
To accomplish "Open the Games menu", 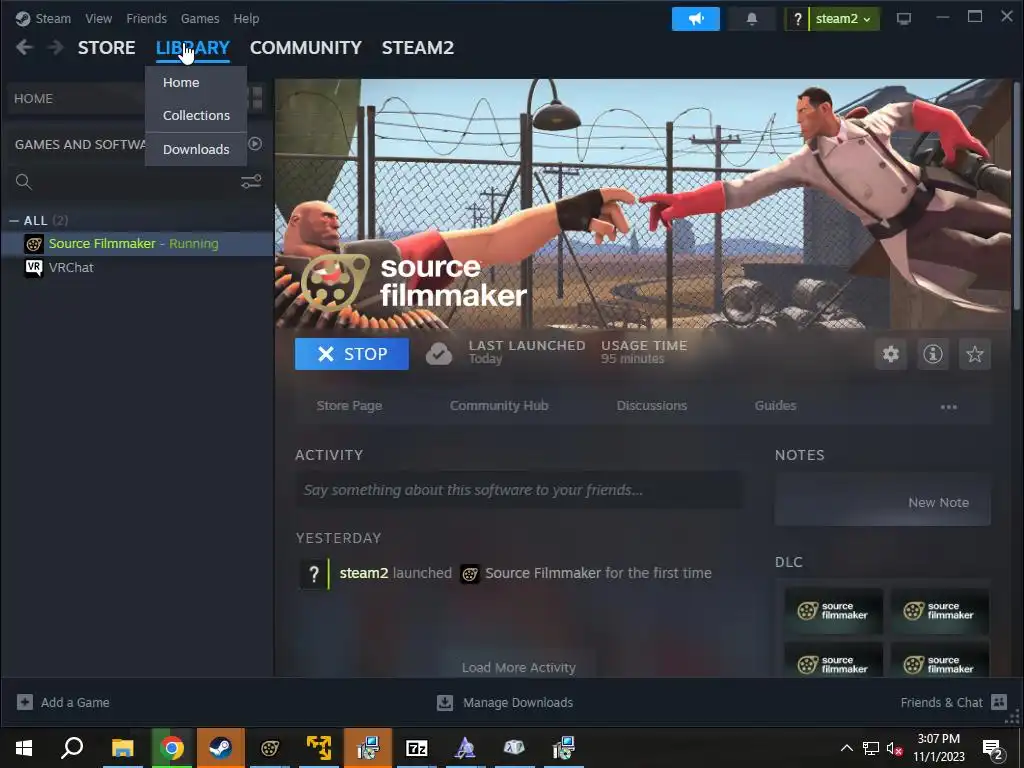I will coord(200,18).
